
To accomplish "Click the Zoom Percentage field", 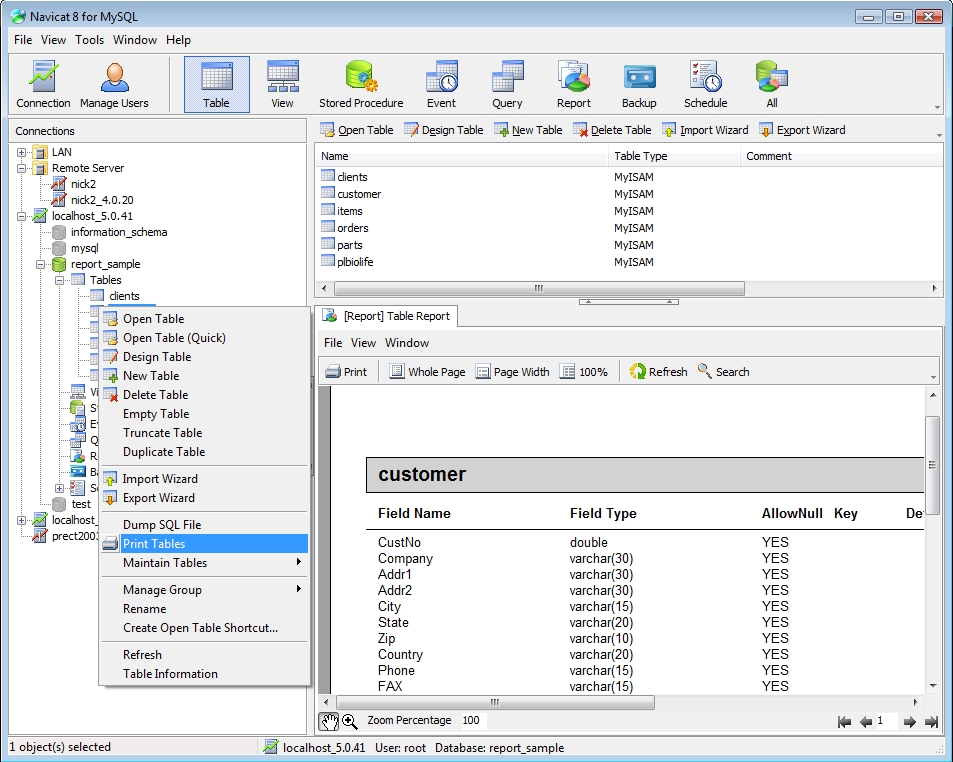I will point(472,721).
